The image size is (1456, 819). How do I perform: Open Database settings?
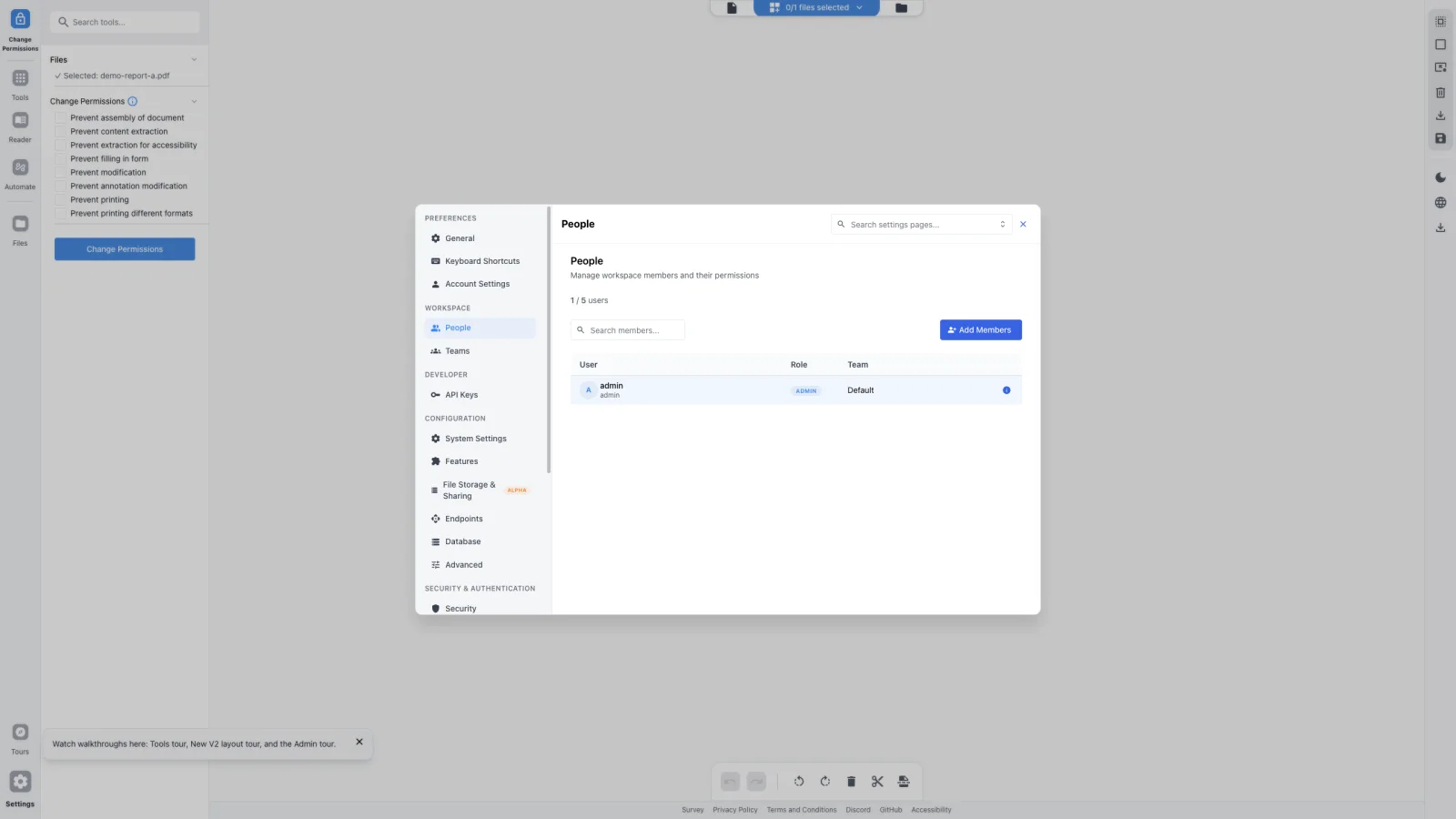coord(480,541)
